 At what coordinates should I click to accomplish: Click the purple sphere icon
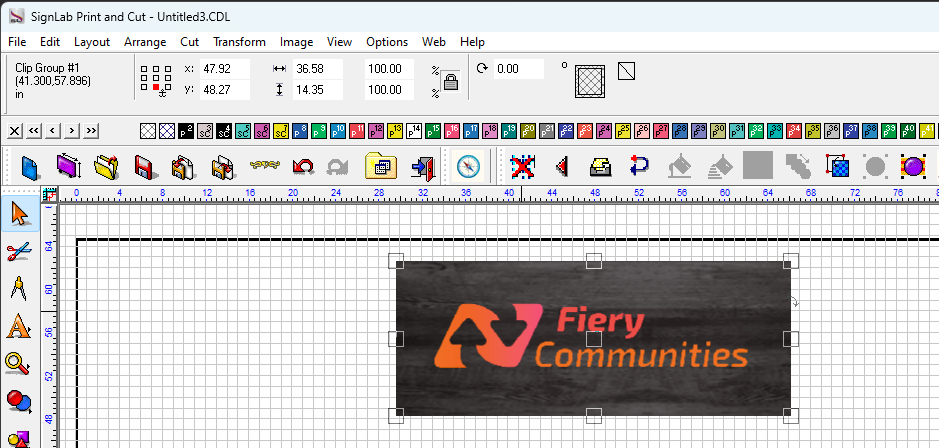pos(914,166)
